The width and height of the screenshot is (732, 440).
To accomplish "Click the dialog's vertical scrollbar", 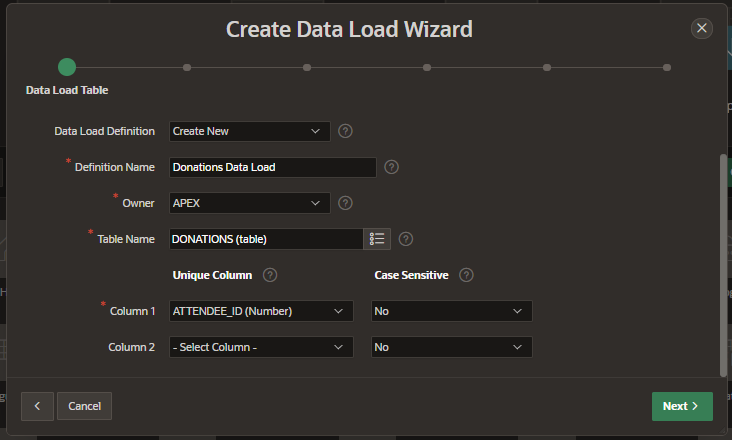I will tap(723, 265).
